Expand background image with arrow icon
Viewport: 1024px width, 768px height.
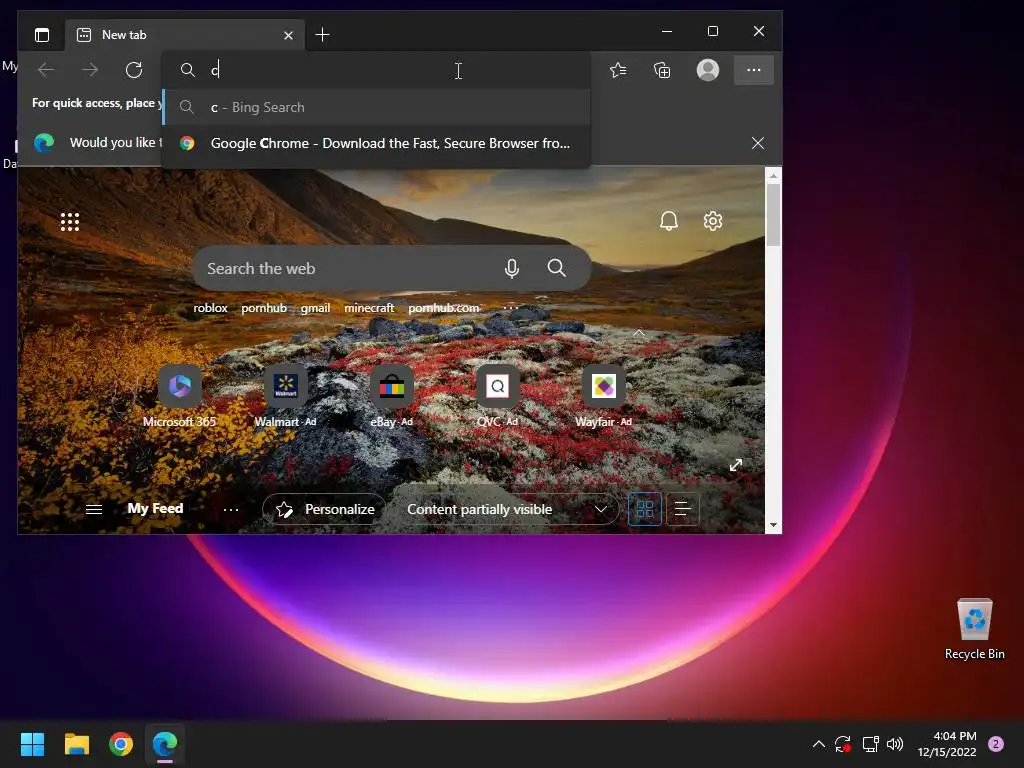click(x=736, y=465)
